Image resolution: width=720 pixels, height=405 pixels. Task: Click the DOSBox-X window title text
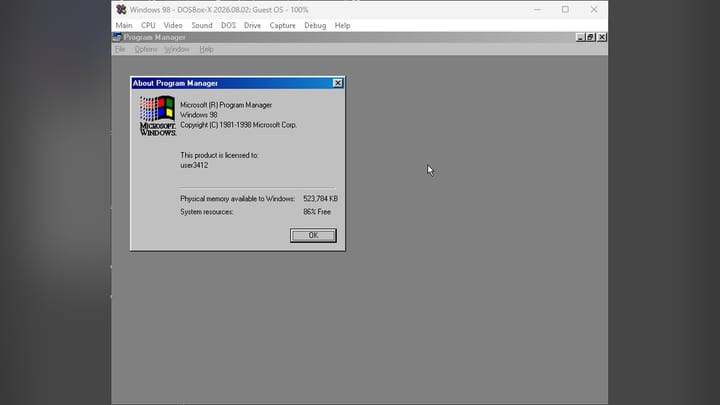coord(219,10)
